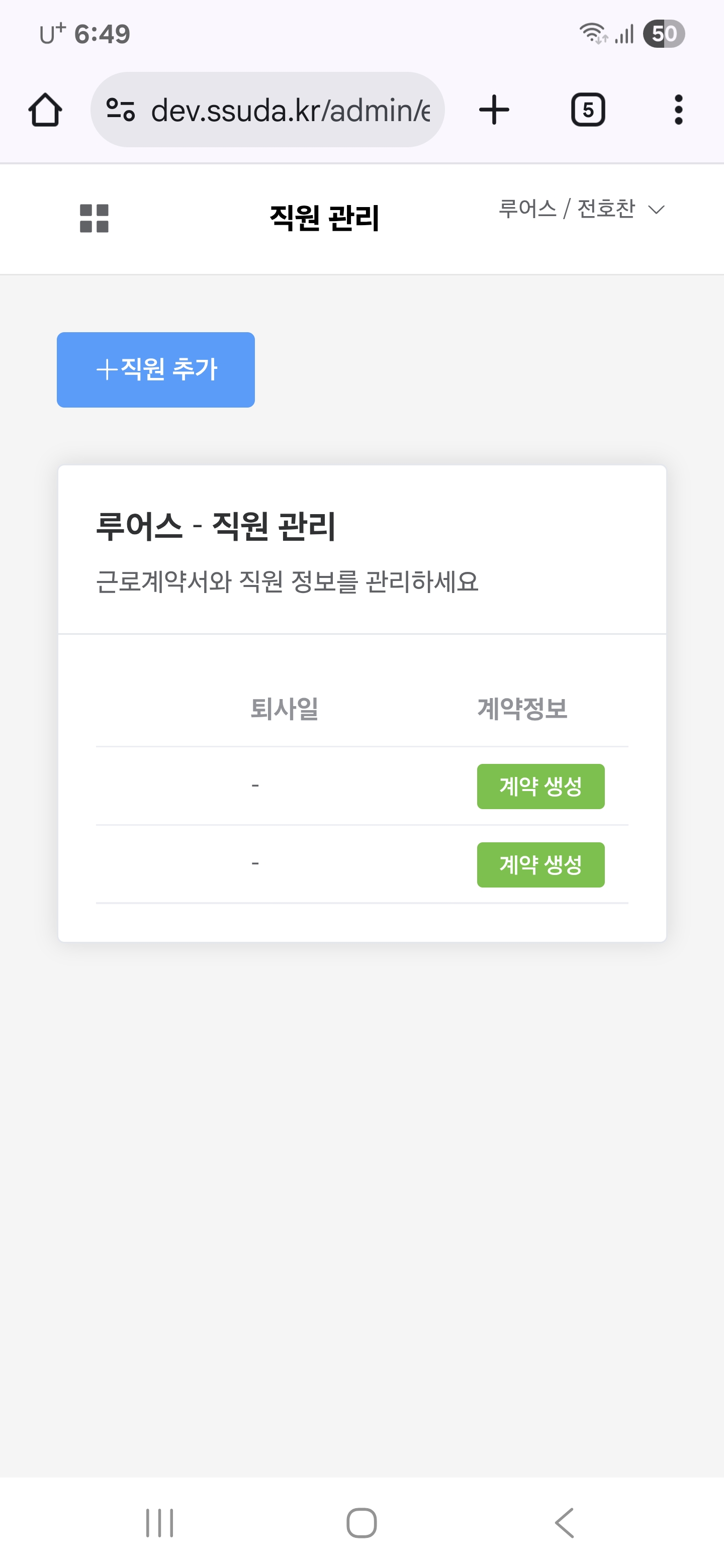This screenshot has width=724, height=1568.
Task: Open site settings icon in address bar
Action: 120,110
